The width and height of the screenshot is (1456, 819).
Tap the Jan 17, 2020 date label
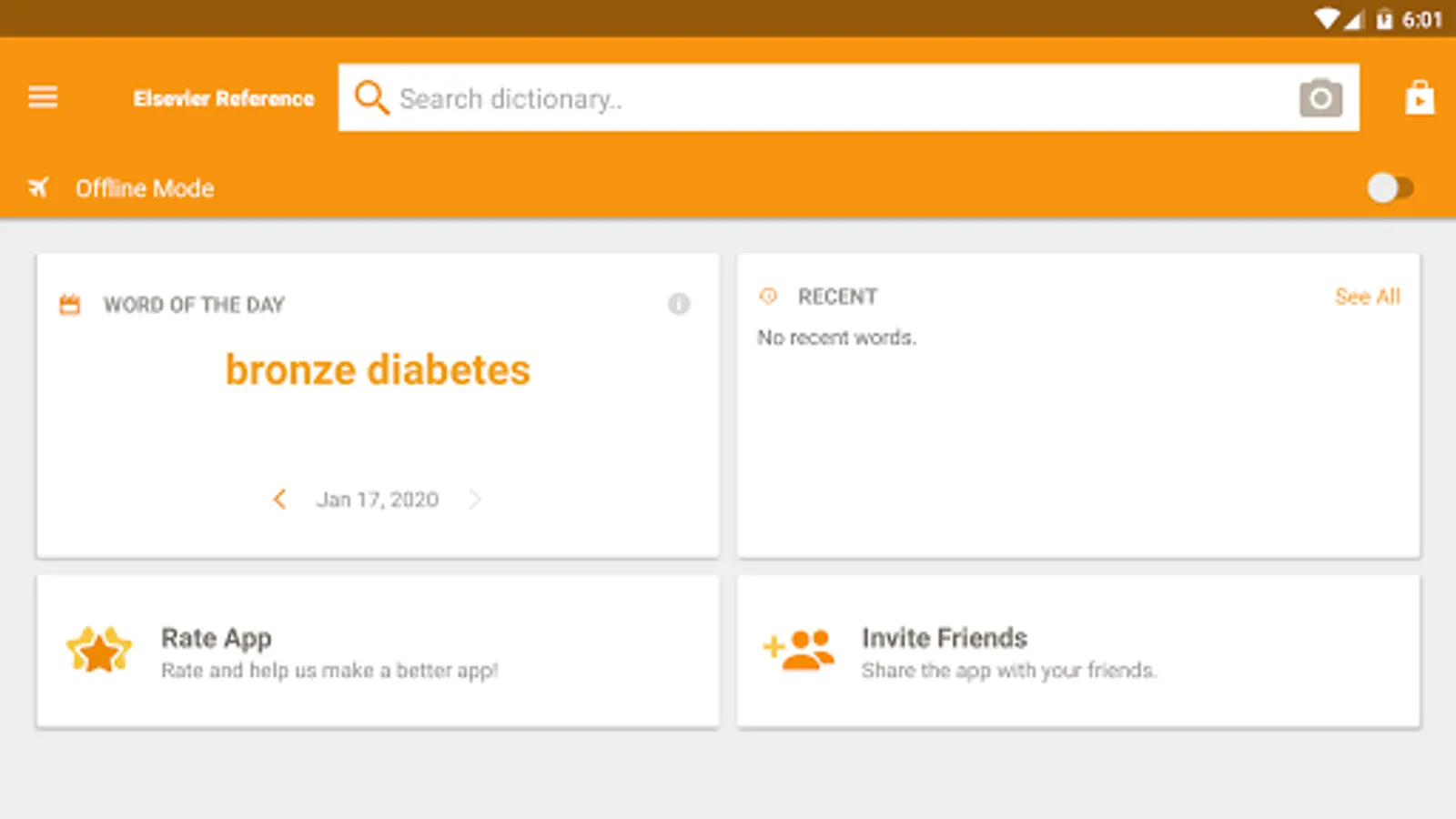pyautogui.click(x=378, y=500)
